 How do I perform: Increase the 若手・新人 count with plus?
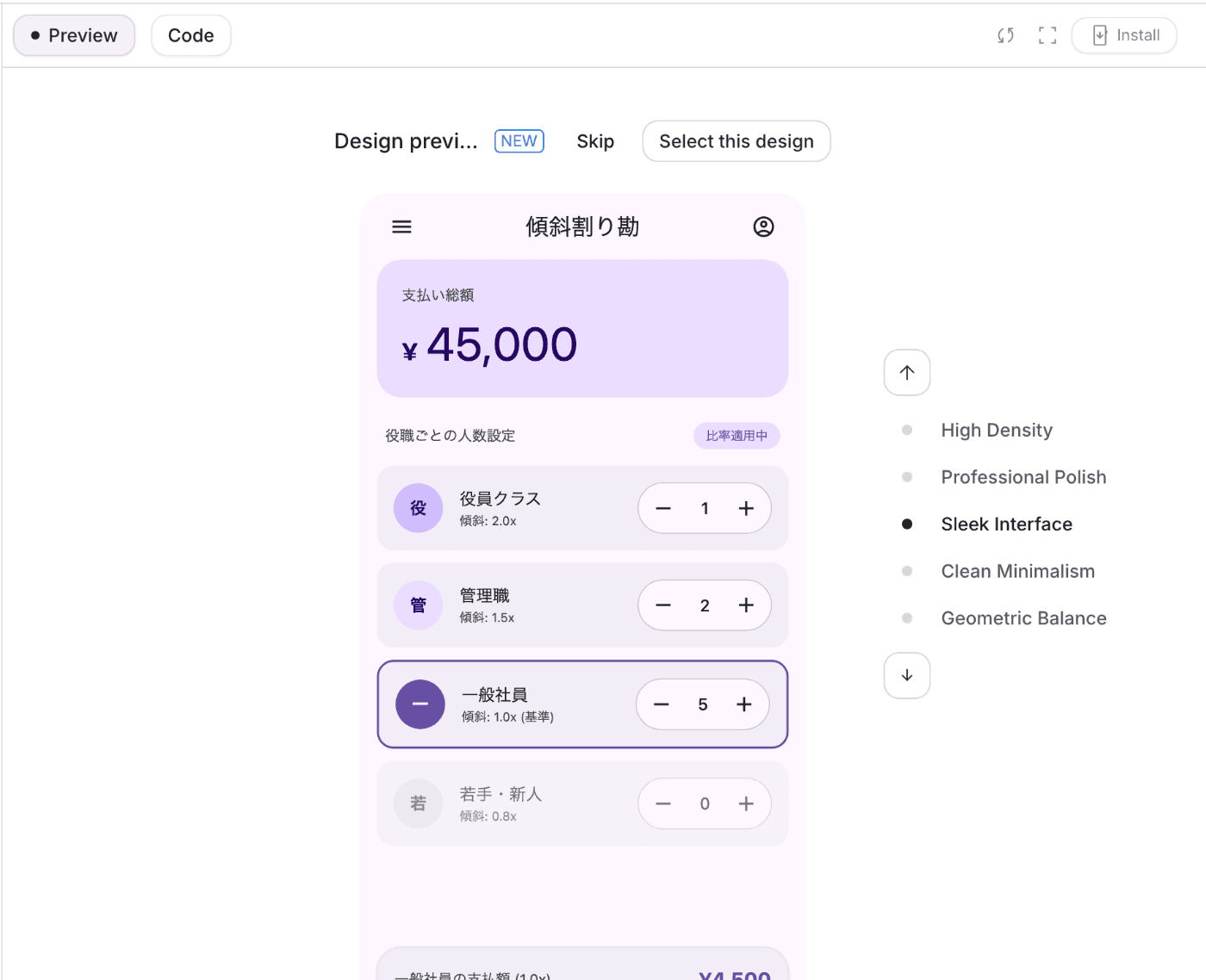pos(746,803)
